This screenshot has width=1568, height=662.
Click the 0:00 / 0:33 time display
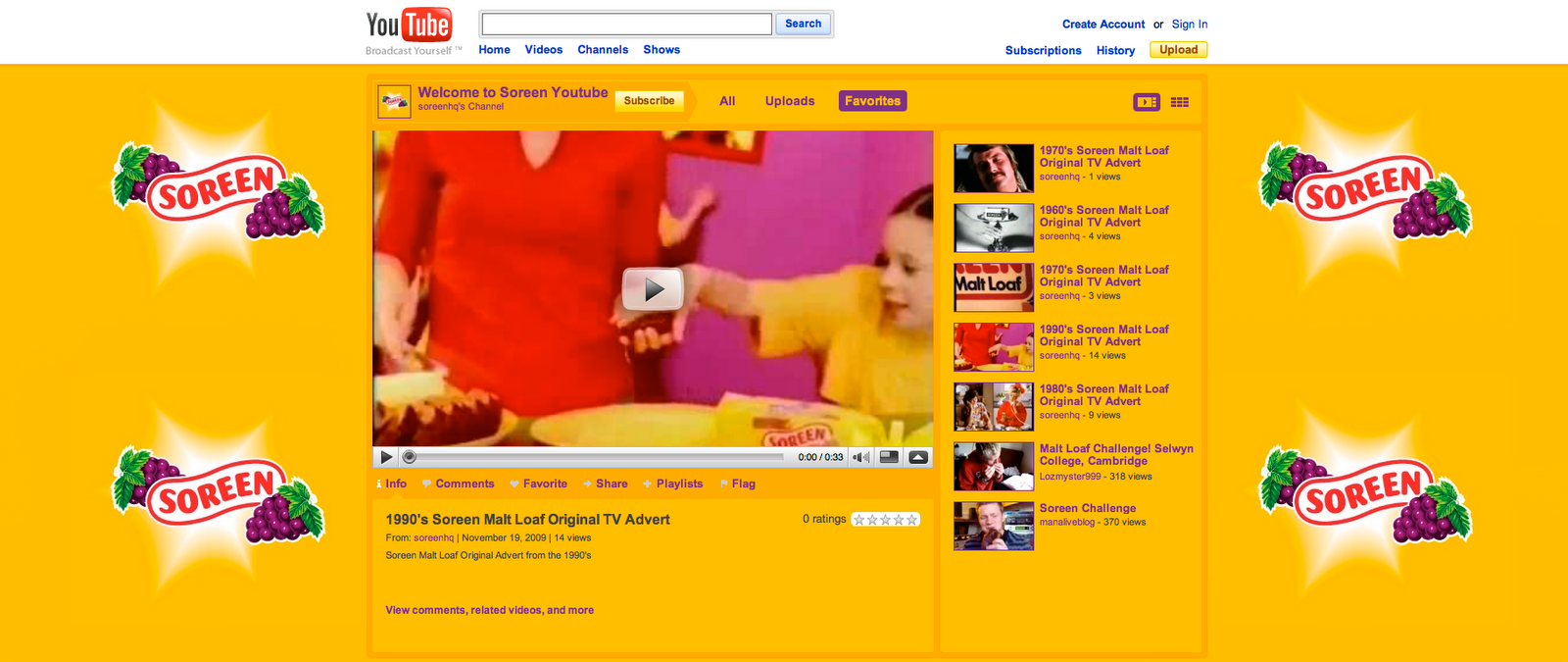[x=820, y=457]
